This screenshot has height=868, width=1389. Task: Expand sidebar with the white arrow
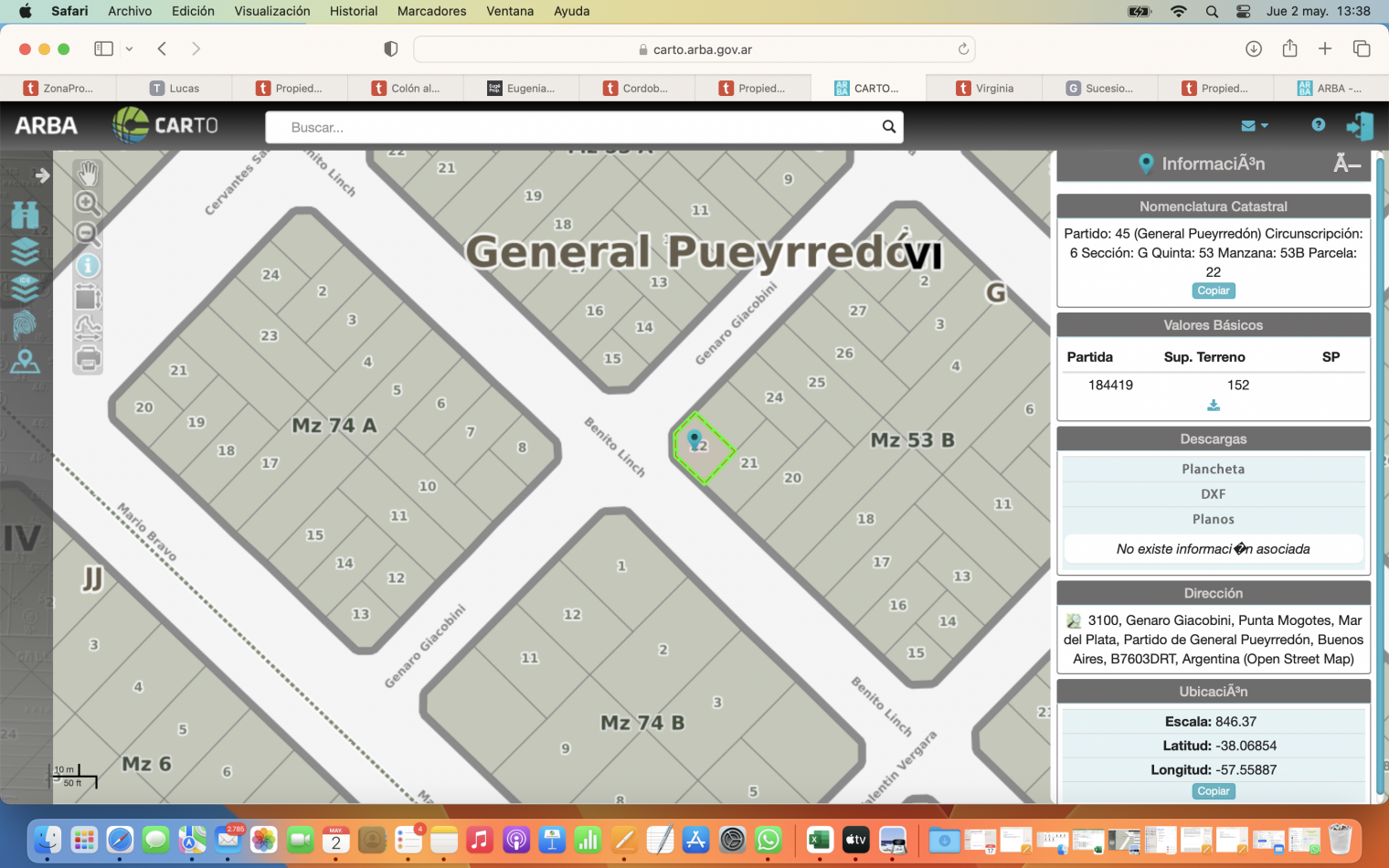(41, 175)
